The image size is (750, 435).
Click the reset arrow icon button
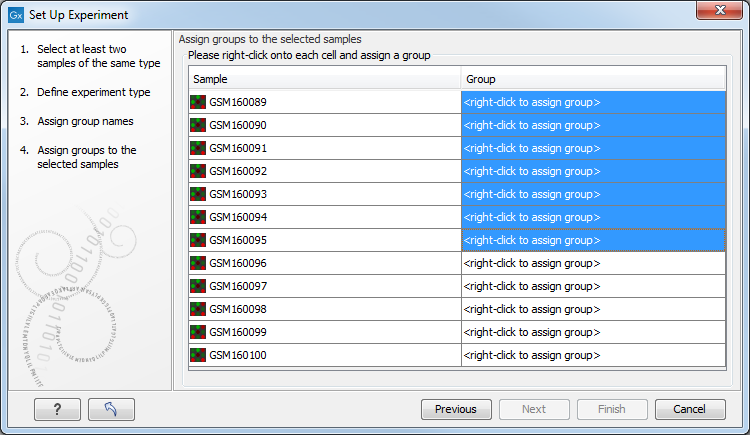click(x=111, y=409)
